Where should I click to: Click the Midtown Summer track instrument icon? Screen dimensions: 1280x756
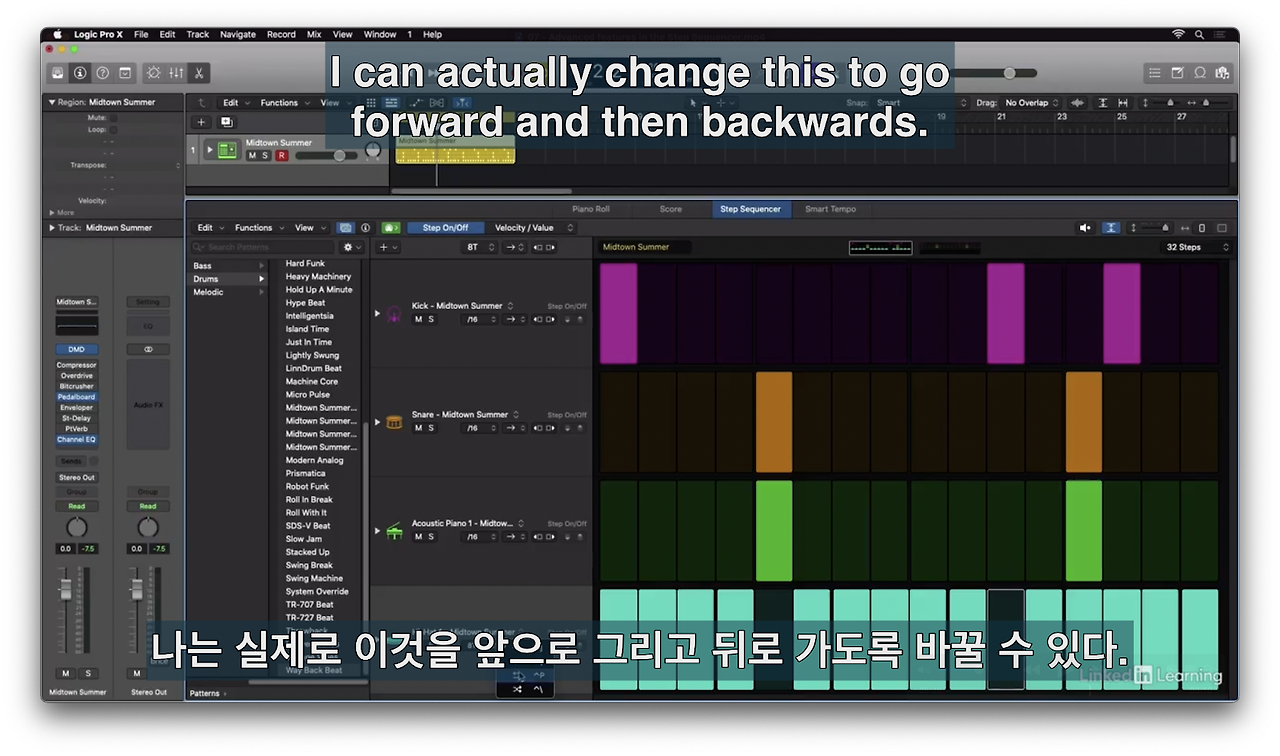227,150
